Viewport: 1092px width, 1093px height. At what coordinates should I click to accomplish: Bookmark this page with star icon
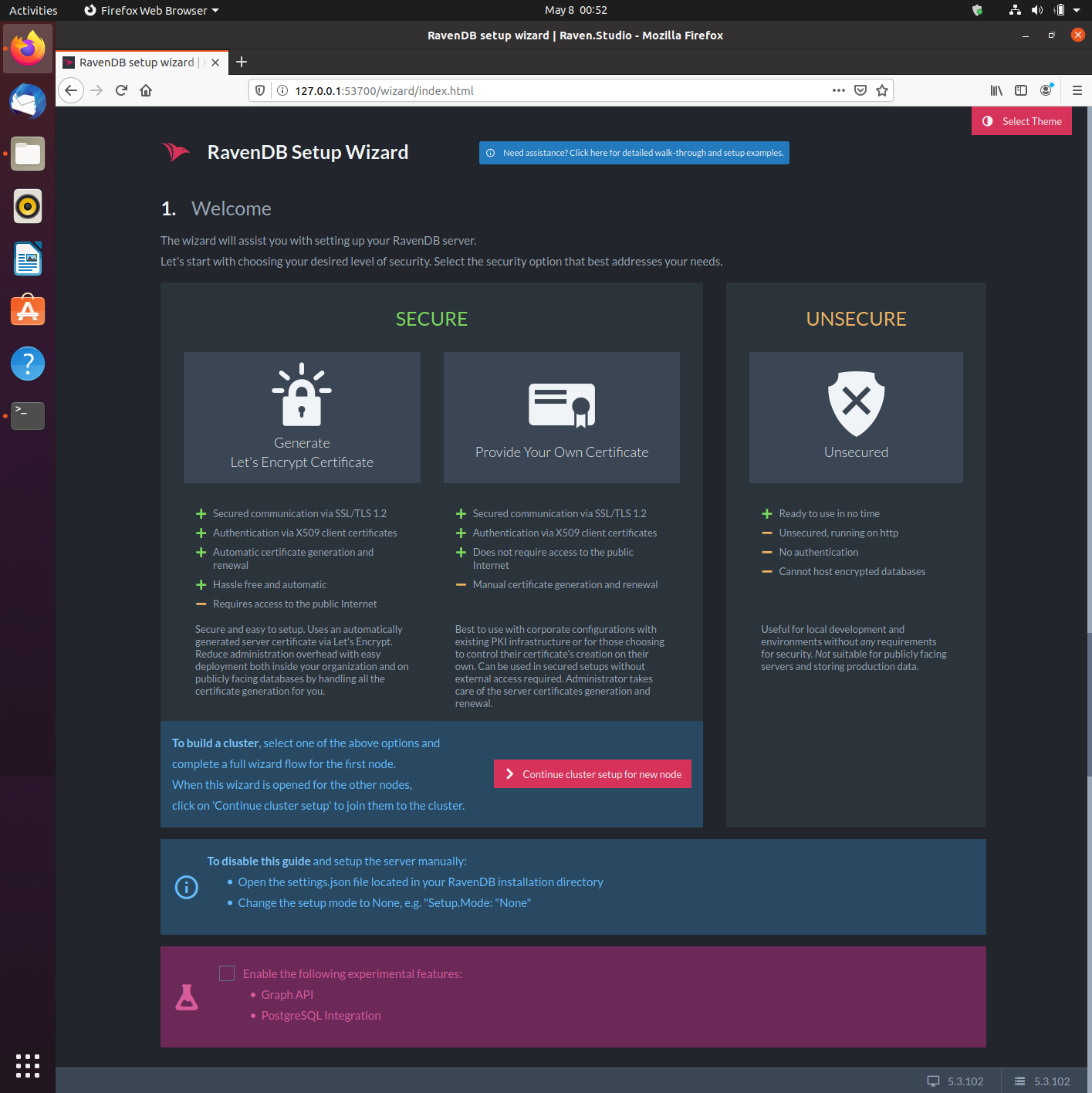(882, 90)
